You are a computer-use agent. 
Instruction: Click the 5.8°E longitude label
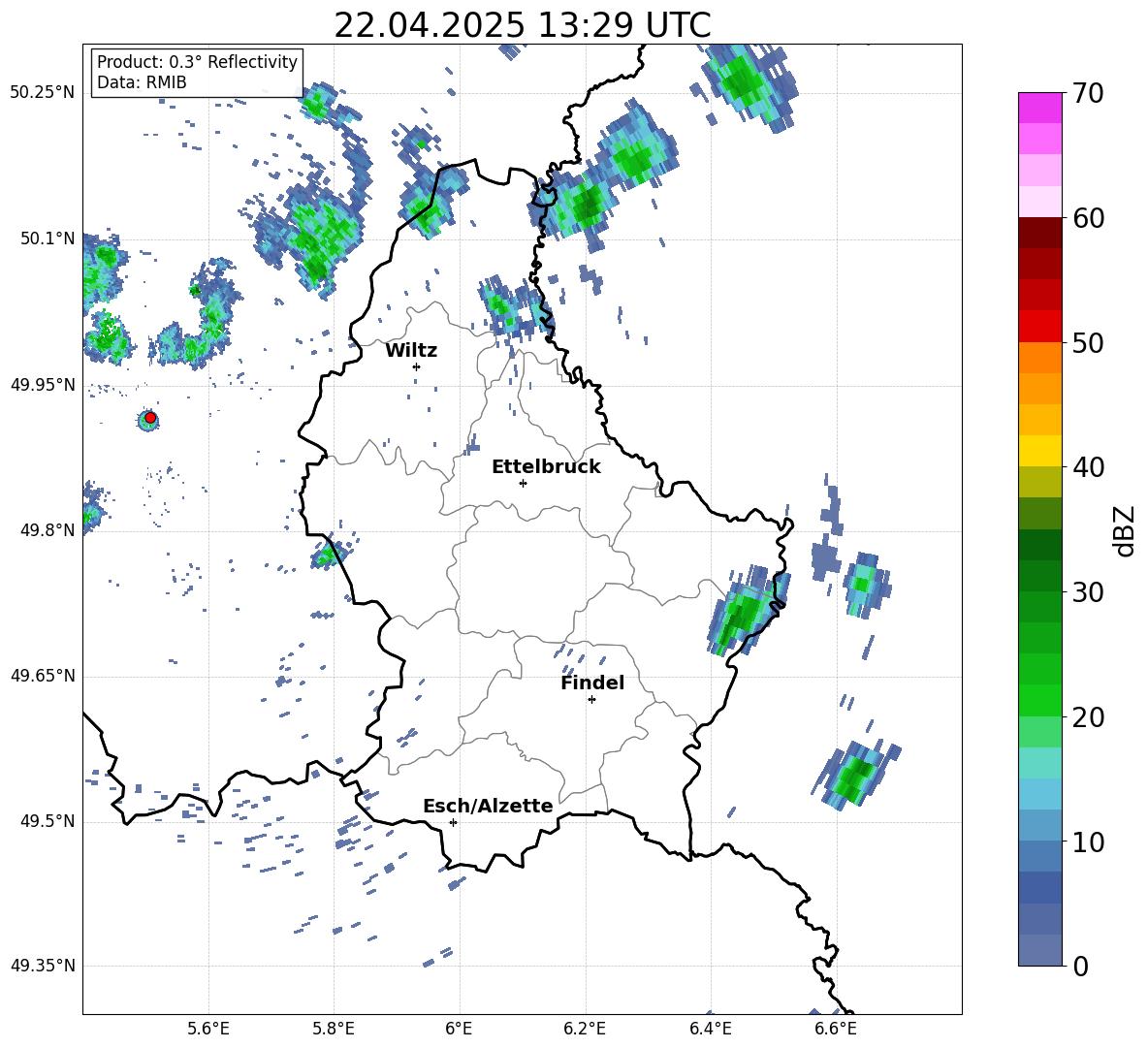click(x=334, y=1029)
